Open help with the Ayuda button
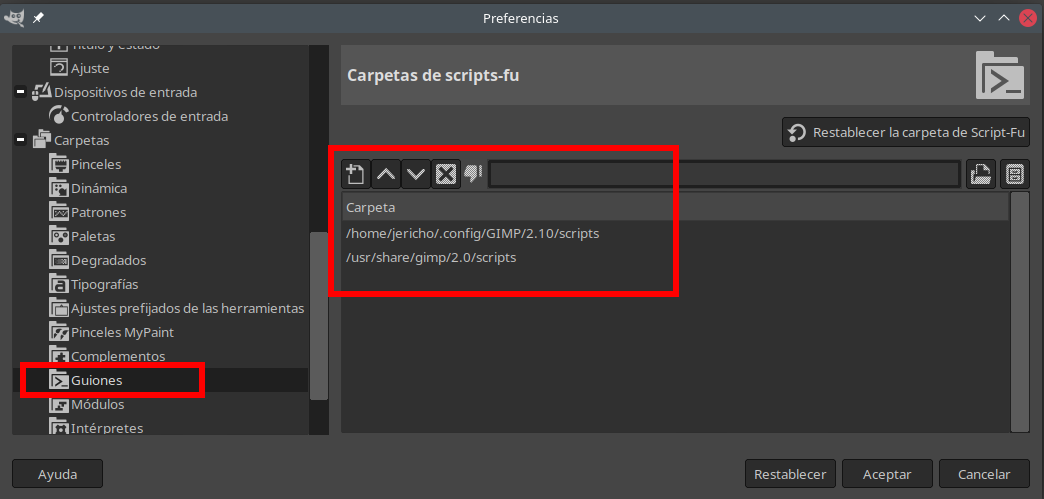The width and height of the screenshot is (1044, 499). coord(57,474)
